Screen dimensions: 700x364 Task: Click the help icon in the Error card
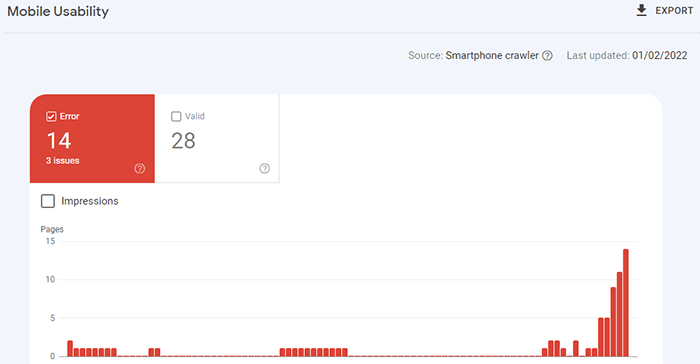(x=140, y=168)
